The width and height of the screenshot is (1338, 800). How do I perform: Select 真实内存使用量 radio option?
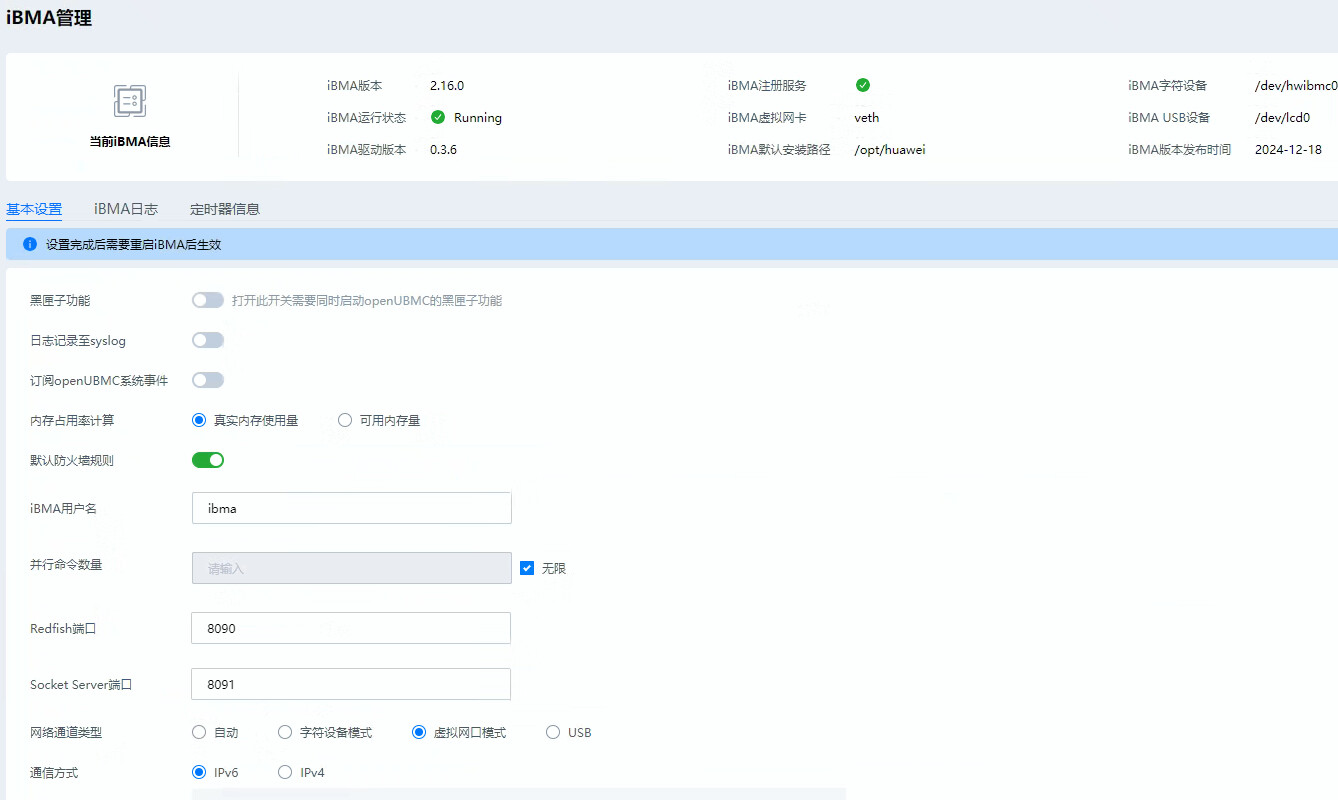tap(199, 420)
